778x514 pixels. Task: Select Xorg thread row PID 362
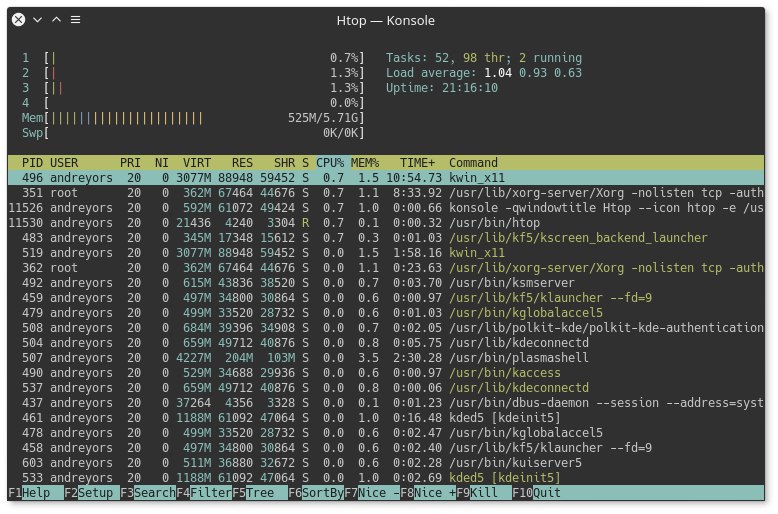(x=386, y=268)
